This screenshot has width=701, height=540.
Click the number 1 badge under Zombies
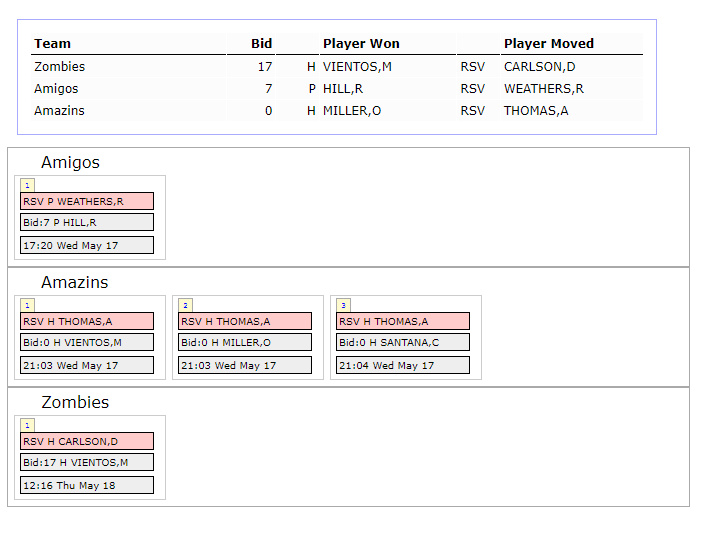coord(27,425)
